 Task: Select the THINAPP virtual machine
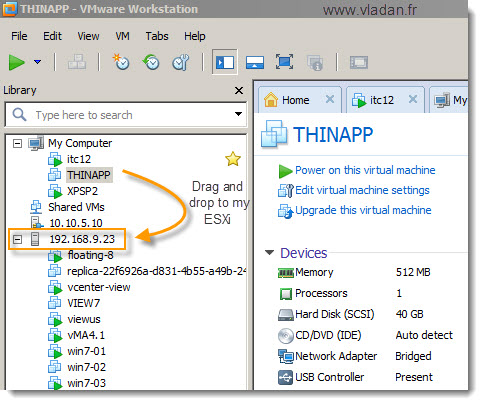point(89,175)
